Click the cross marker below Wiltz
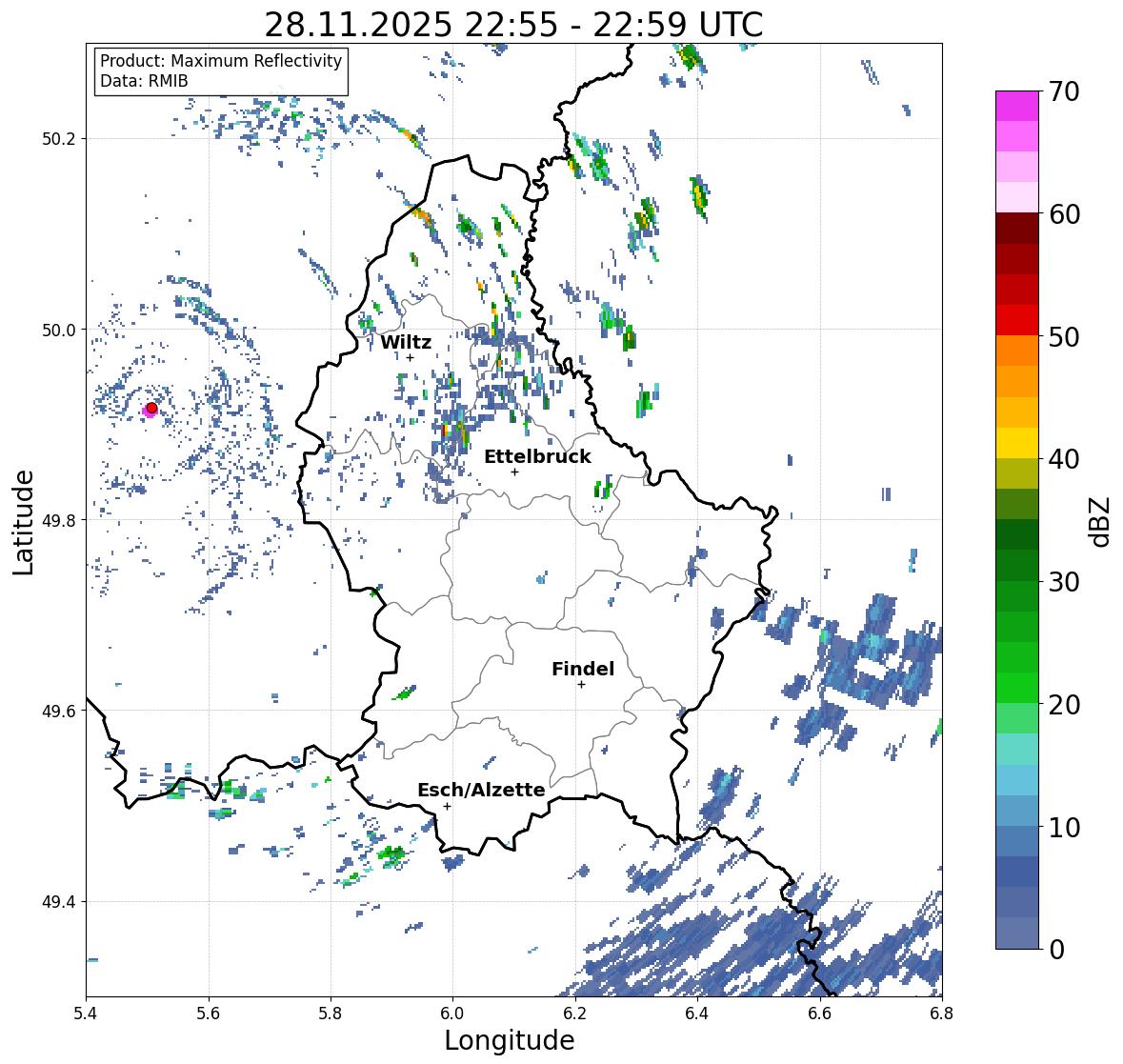Image resolution: width=1123 pixels, height=1064 pixels. [410, 357]
